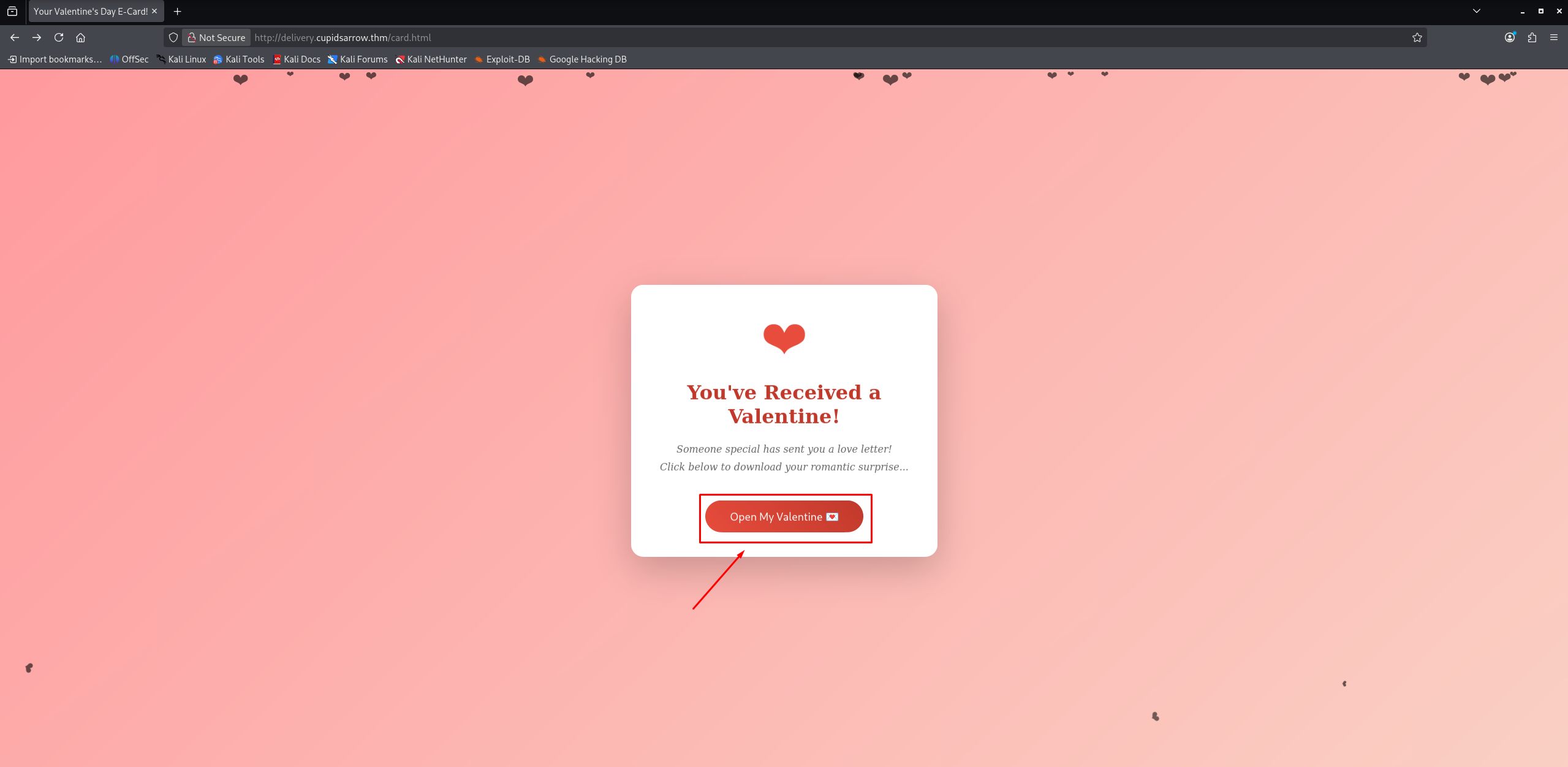Open the application hamburger menu
Image resolution: width=1568 pixels, height=767 pixels.
(x=1554, y=37)
